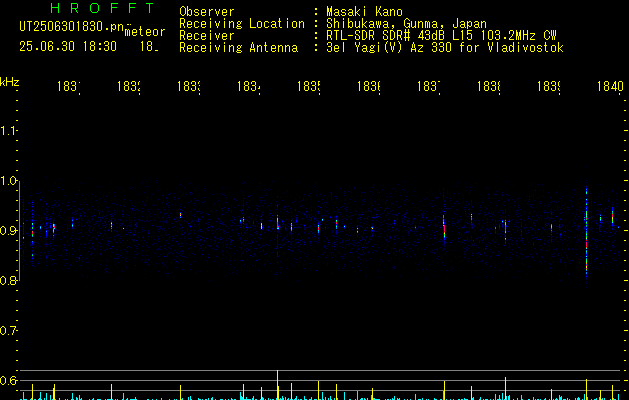Click the kHz axis unit label
629x400 pixels.
tap(10, 82)
